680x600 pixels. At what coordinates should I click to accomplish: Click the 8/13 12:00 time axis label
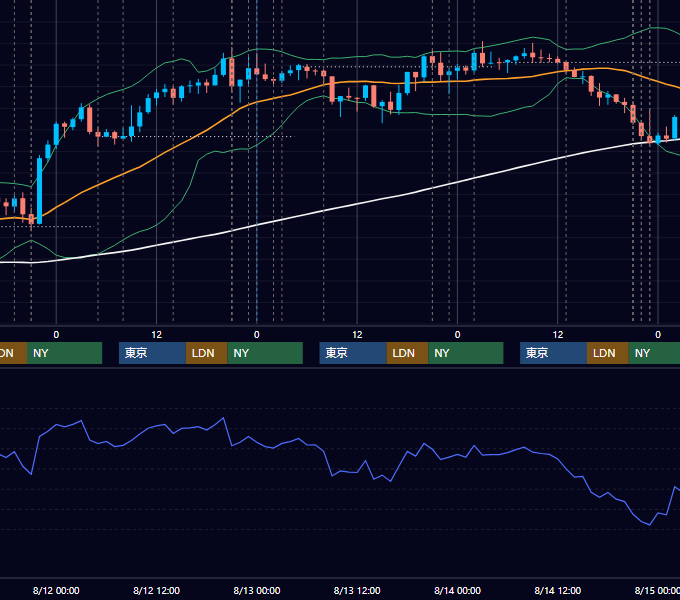[357, 590]
